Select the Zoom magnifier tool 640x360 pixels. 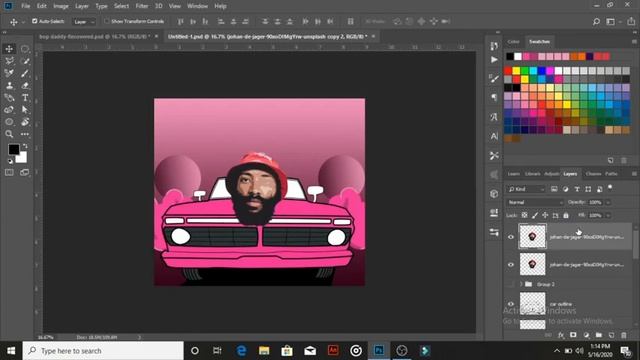click(9, 134)
